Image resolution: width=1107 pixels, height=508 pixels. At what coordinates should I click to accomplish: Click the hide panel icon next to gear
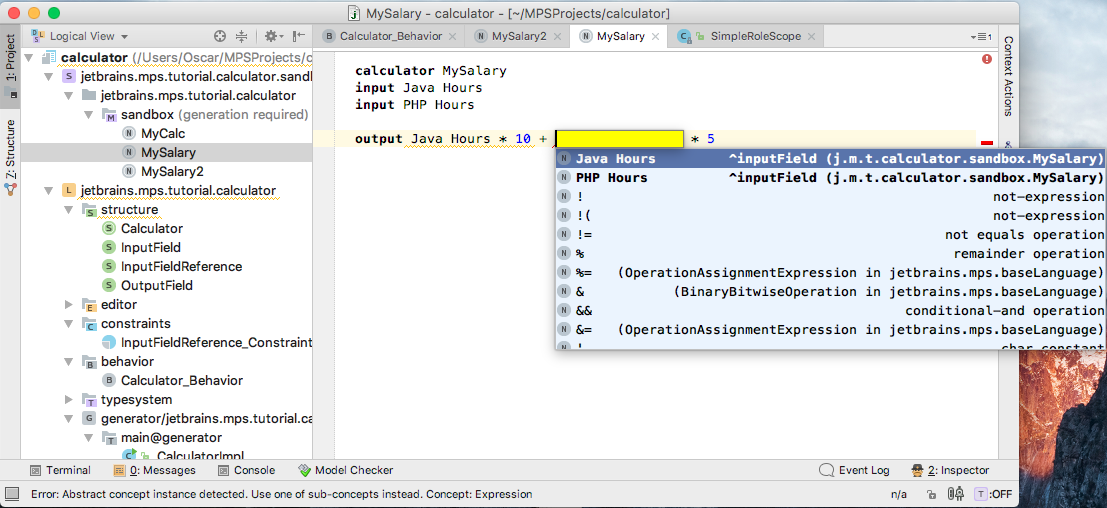[299, 36]
